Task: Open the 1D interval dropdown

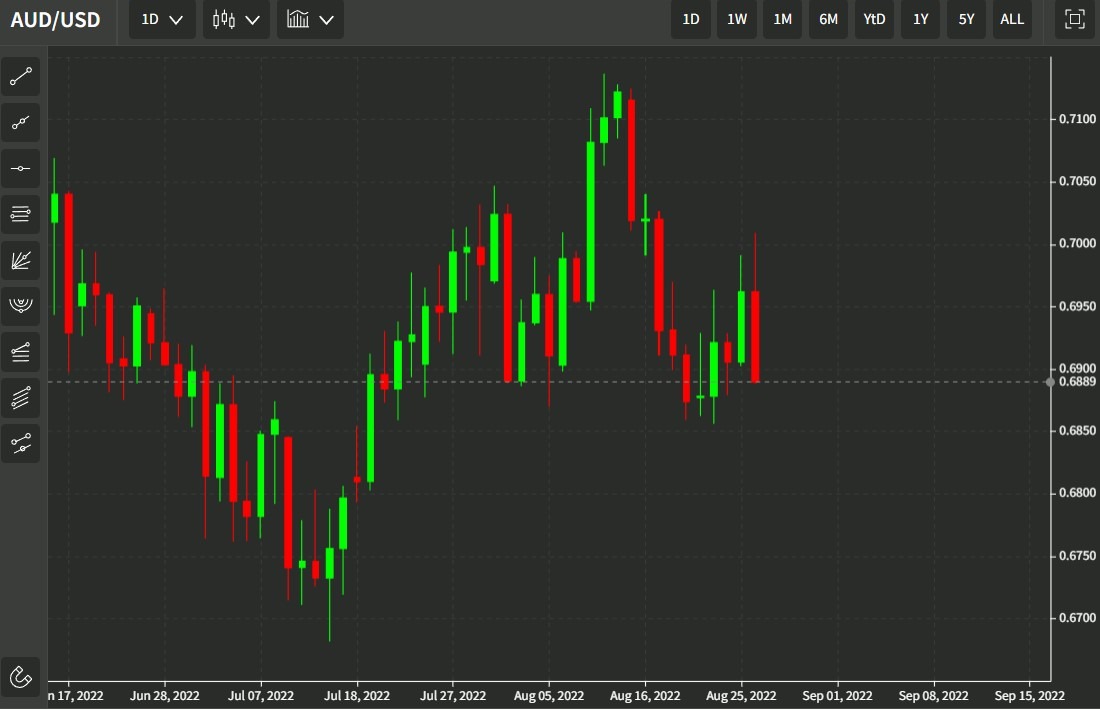Action: coord(162,20)
